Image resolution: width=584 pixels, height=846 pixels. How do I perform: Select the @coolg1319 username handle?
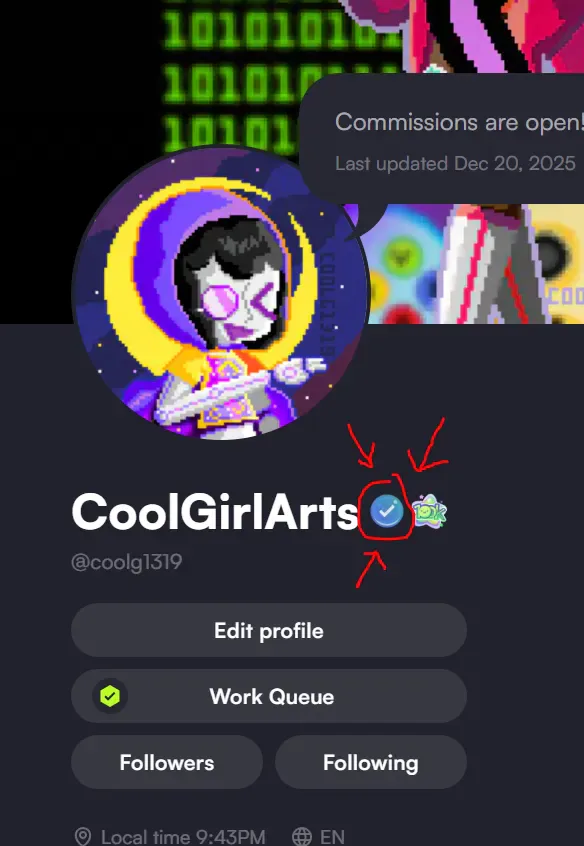(127, 562)
